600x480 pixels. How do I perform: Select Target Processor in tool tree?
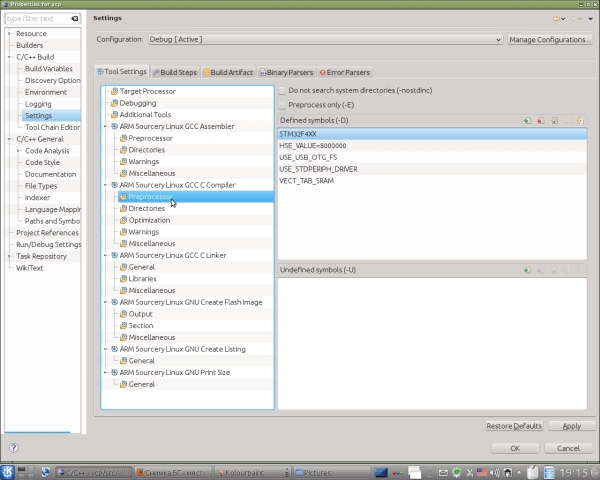pos(147,91)
